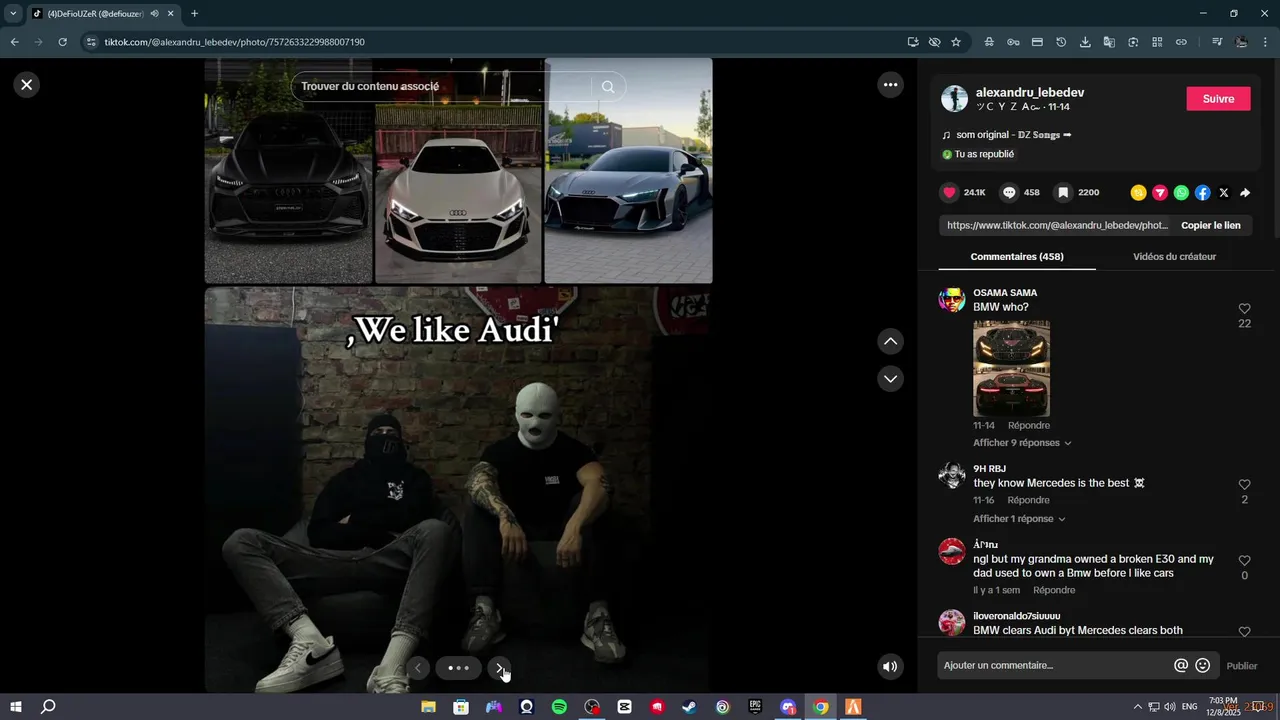The height and width of the screenshot is (720, 1280).
Task: Share the post to WhatsApp
Action: (x=1181, y=193)
